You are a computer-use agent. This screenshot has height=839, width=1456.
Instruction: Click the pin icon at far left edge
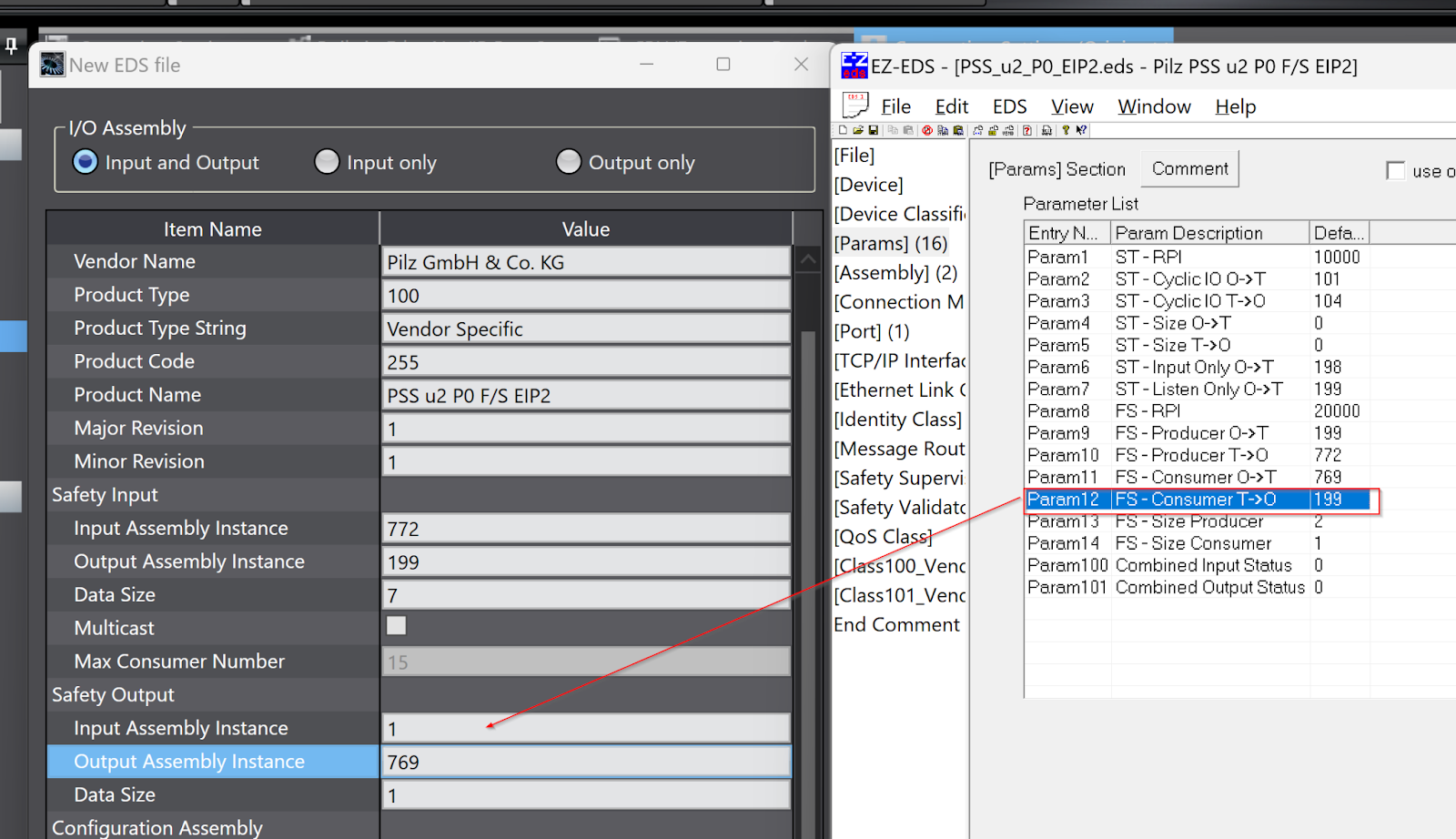11,45
